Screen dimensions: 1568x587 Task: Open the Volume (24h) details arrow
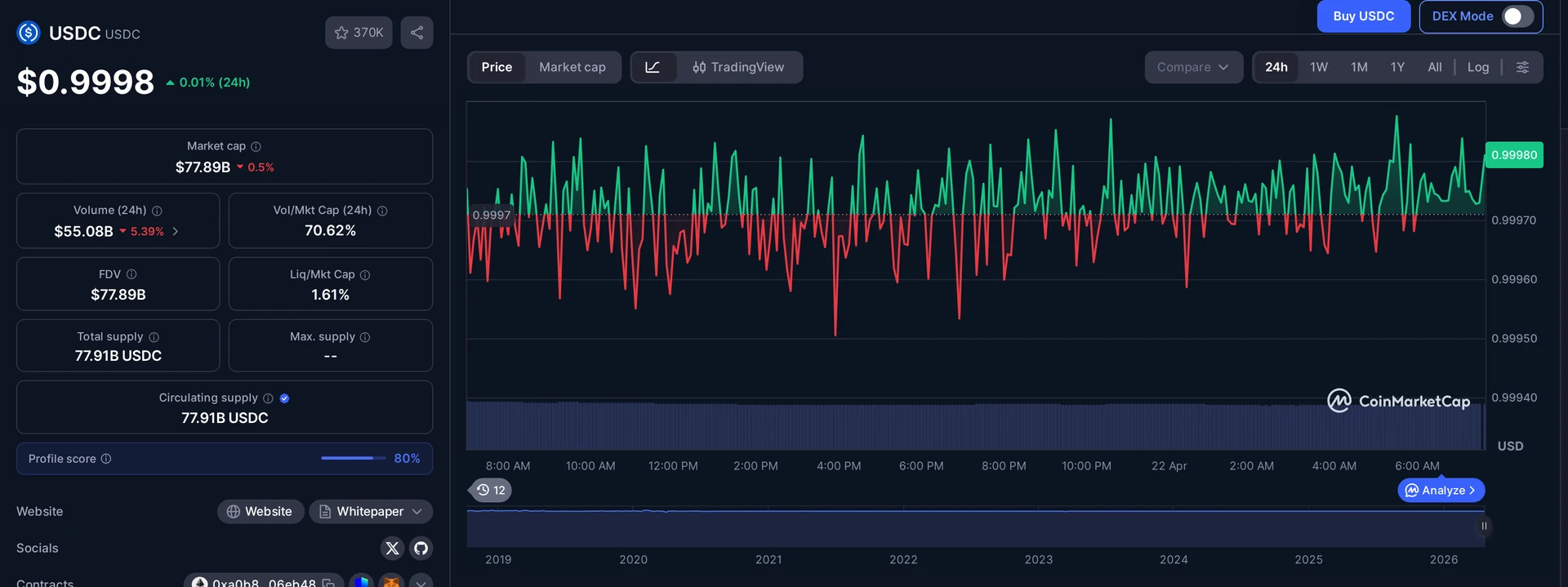tap(175, 232)
